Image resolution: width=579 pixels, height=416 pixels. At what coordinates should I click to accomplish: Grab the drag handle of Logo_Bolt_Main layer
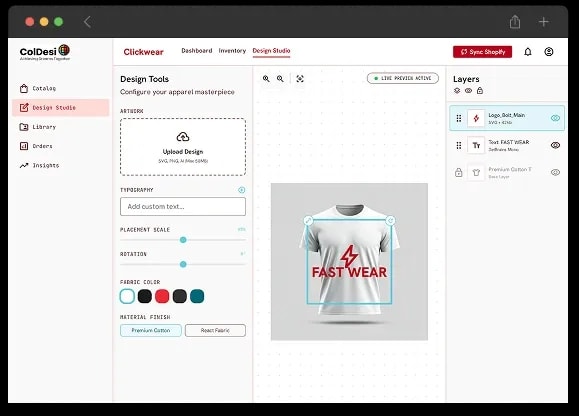459,118
